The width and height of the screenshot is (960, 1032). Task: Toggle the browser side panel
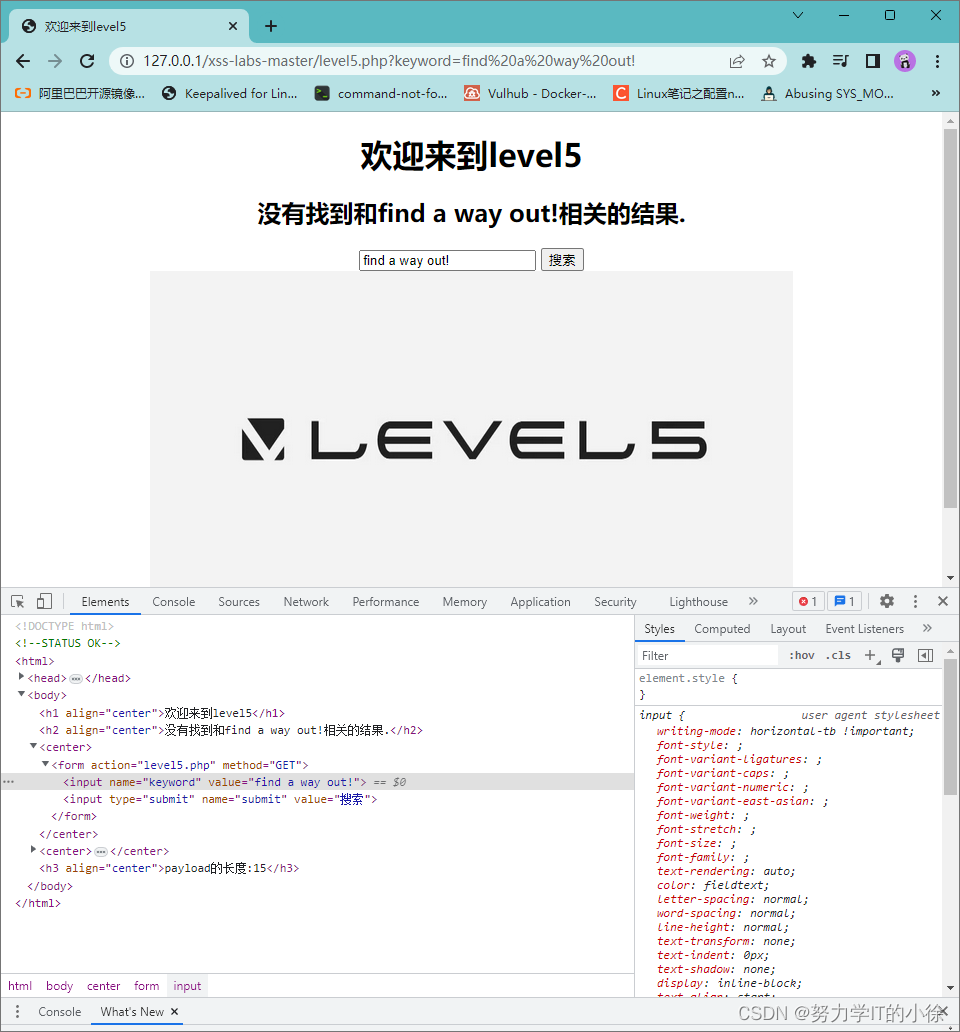pyautogui.click(x=872, y=61)
